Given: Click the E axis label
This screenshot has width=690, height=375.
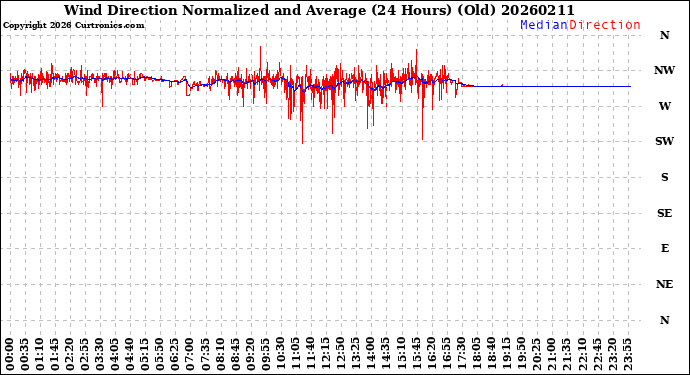Looking at the screenshot, I should click(x=664, y=248).
